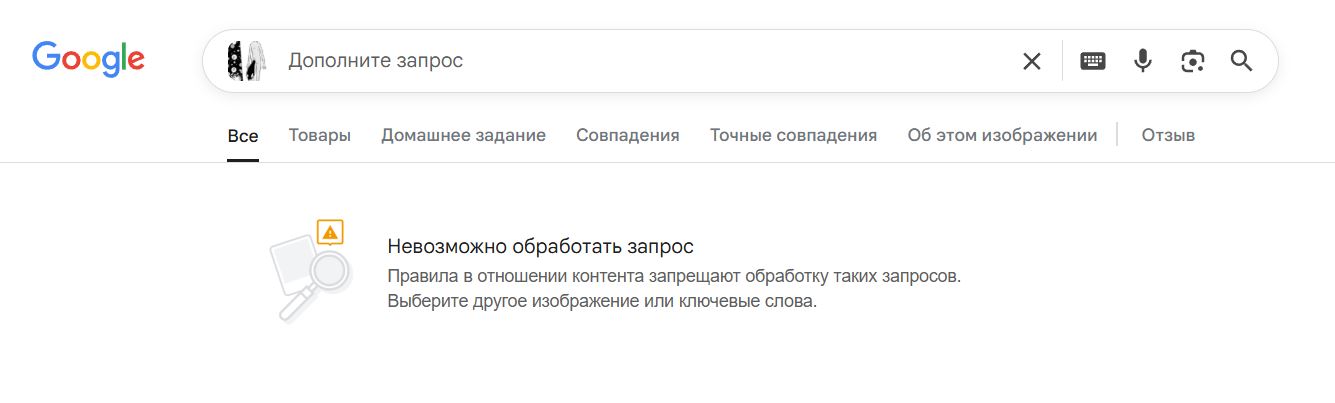The width and height of the screenshot is (1335, 403).
Task: Click the orange warning triangle icon
Action: (331, 233)
